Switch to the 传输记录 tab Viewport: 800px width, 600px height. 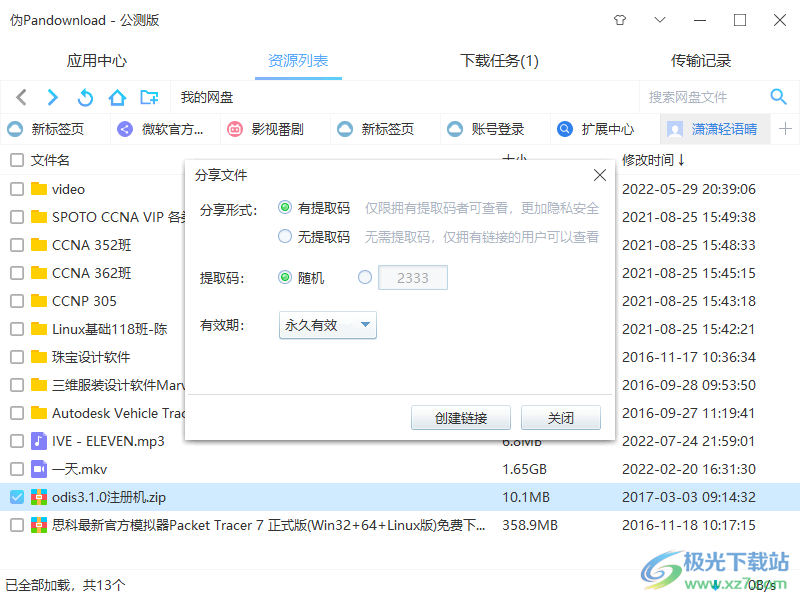pos(700,60)
